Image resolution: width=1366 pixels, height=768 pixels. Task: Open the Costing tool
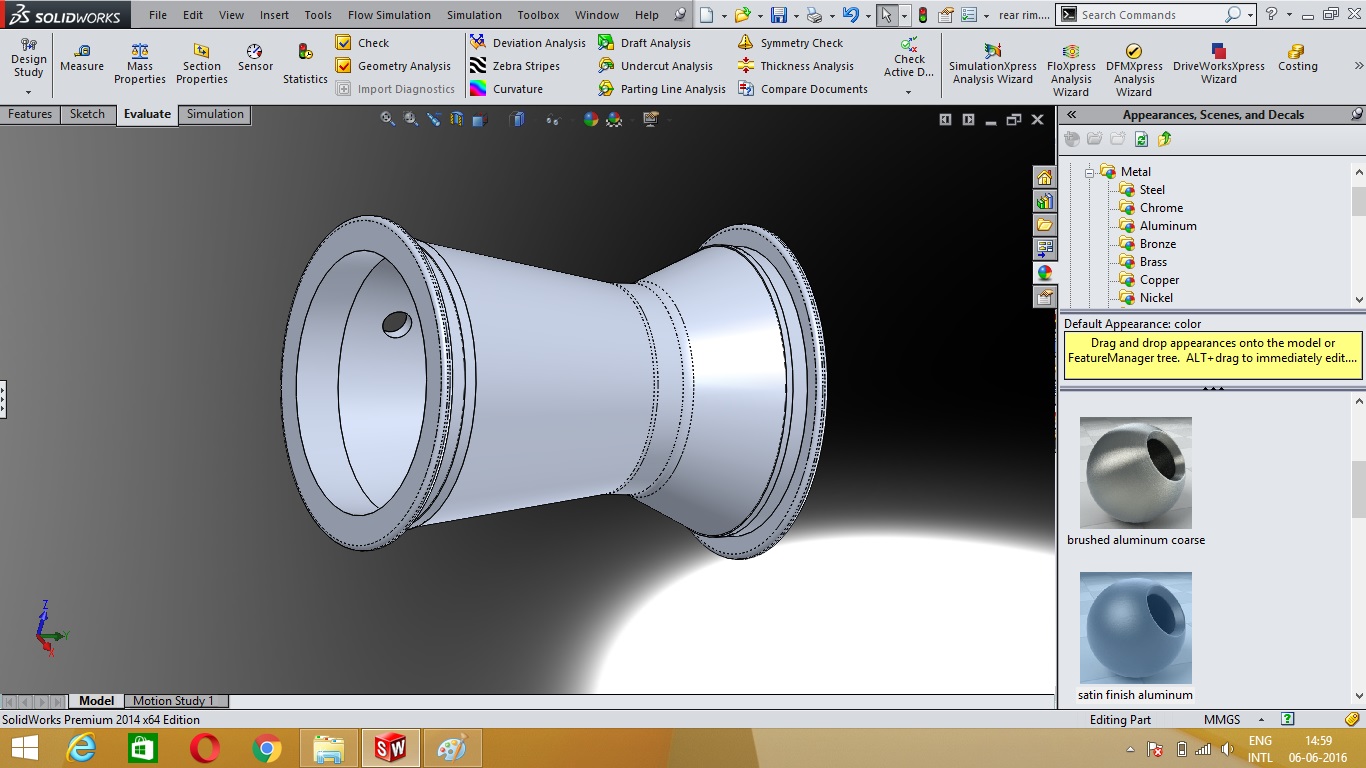pos(1297,58)
